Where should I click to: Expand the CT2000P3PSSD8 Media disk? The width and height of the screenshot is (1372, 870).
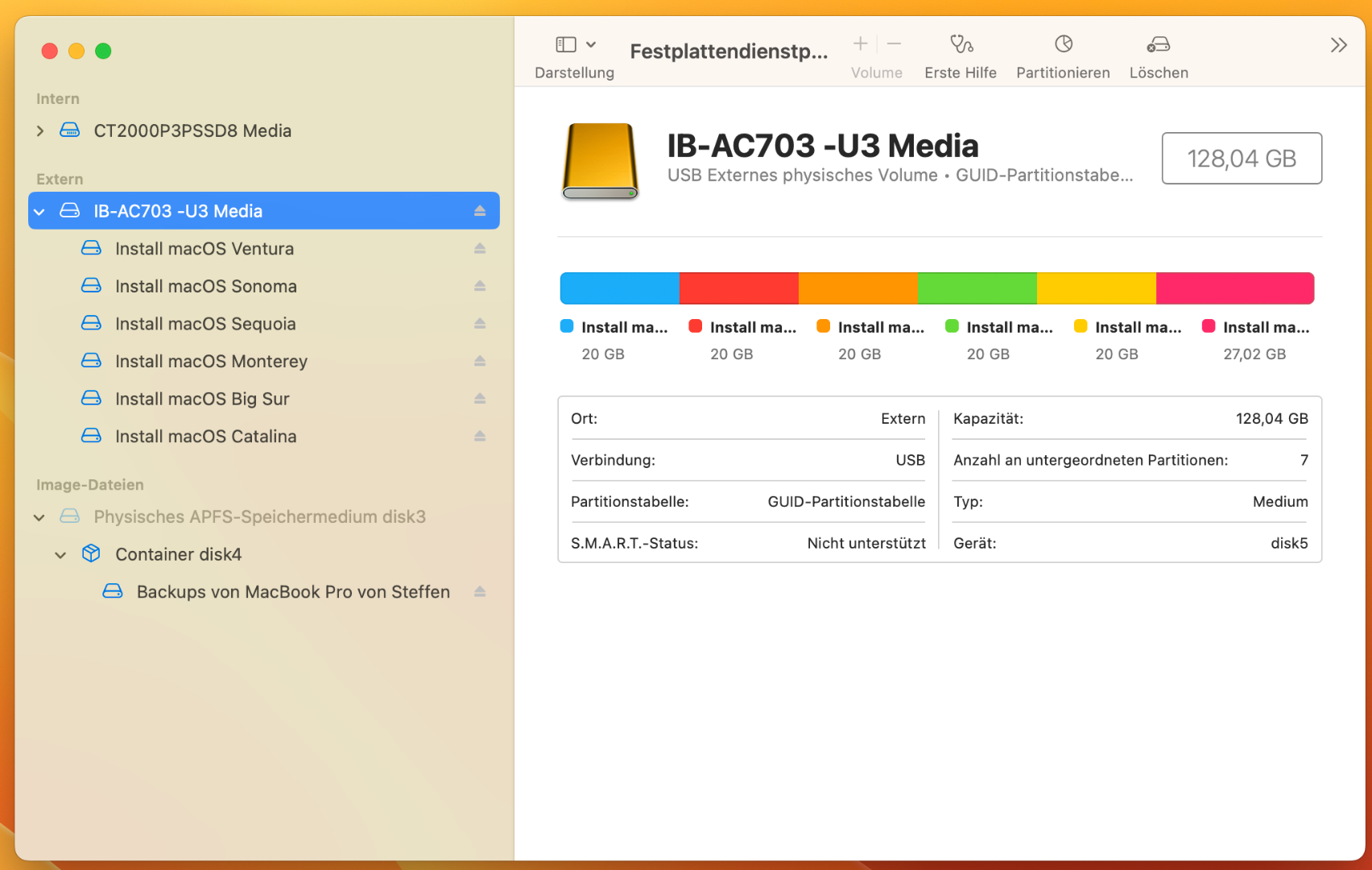pyautogui.click(x=40, y=130)
